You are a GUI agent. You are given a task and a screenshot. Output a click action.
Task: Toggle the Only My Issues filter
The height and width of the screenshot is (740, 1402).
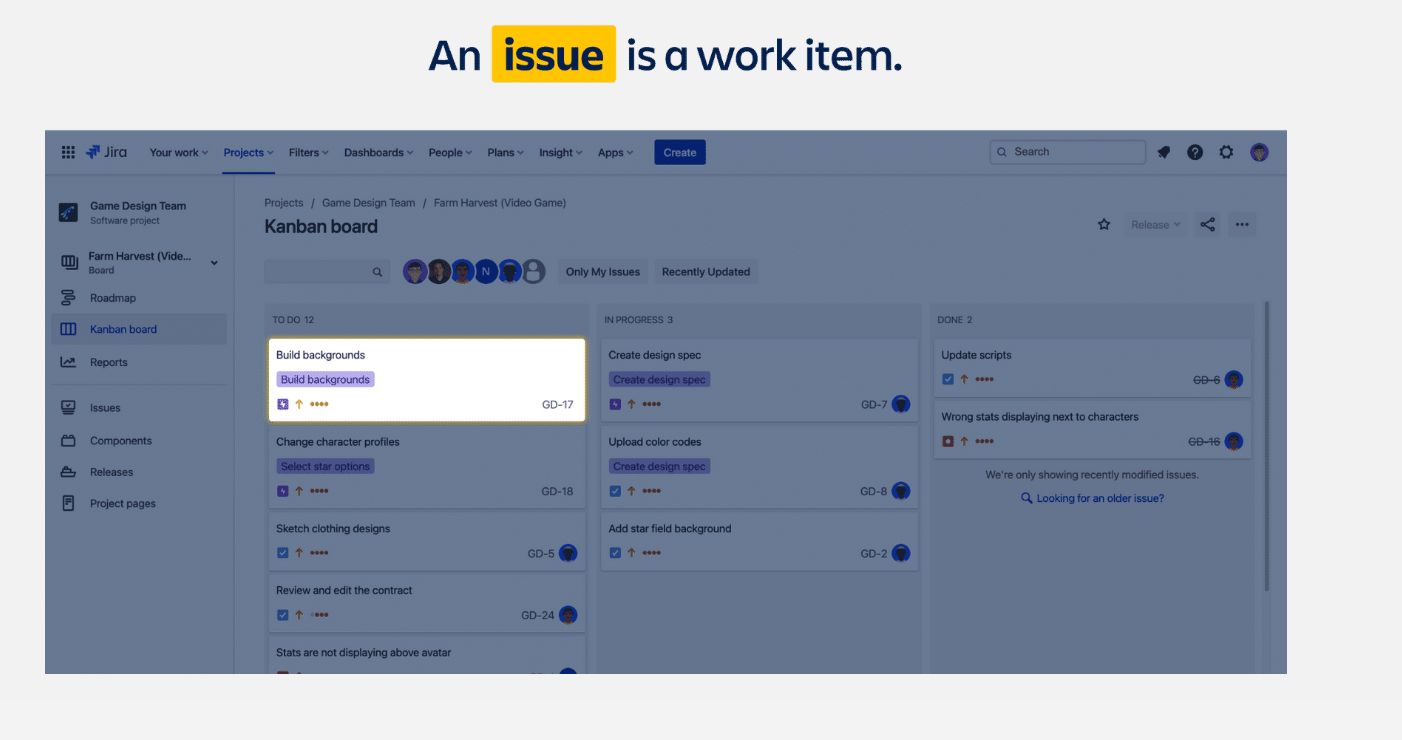tap(603, 271)
